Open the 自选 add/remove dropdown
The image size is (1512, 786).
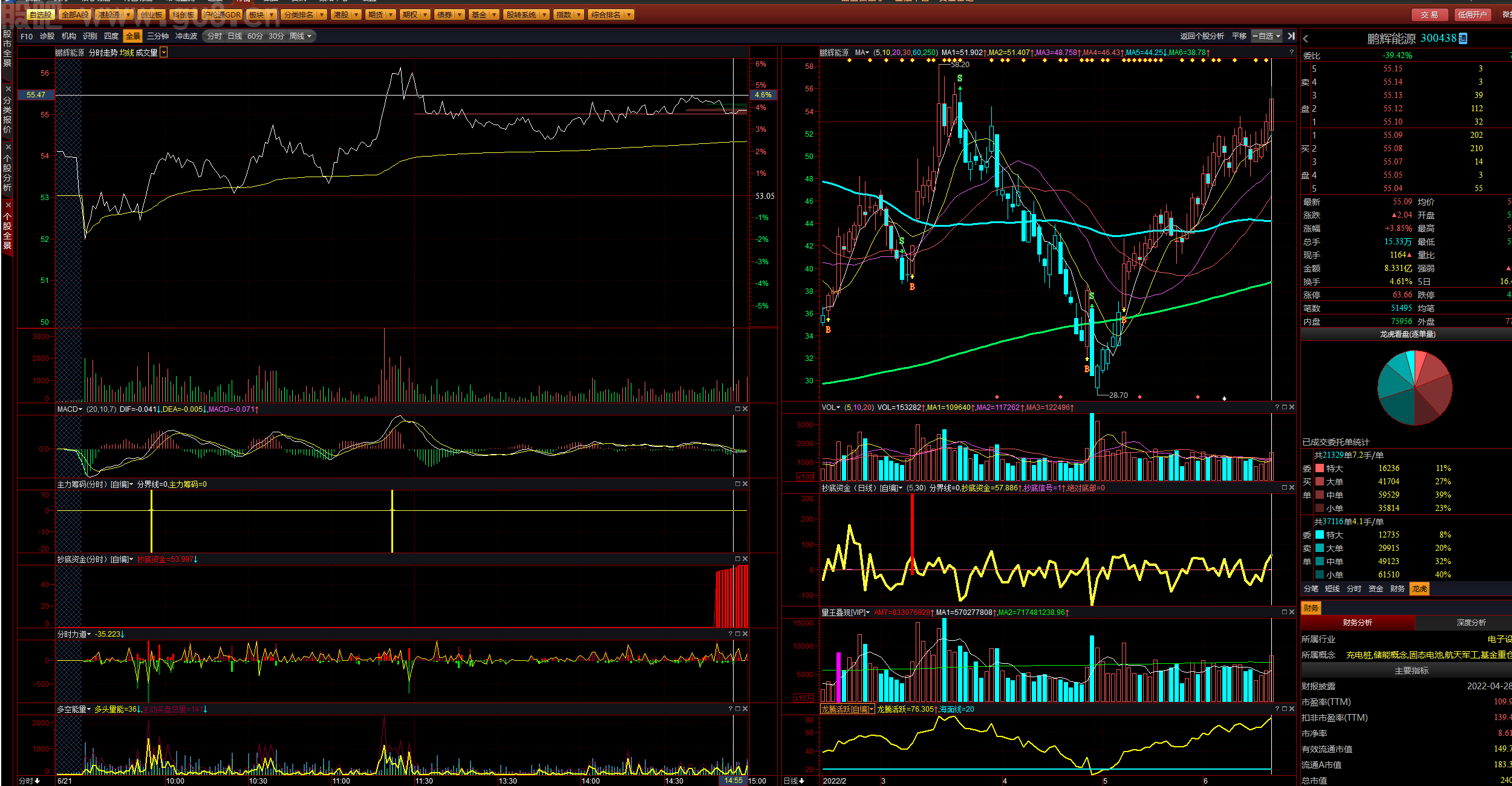click(x=1266, y=36)
